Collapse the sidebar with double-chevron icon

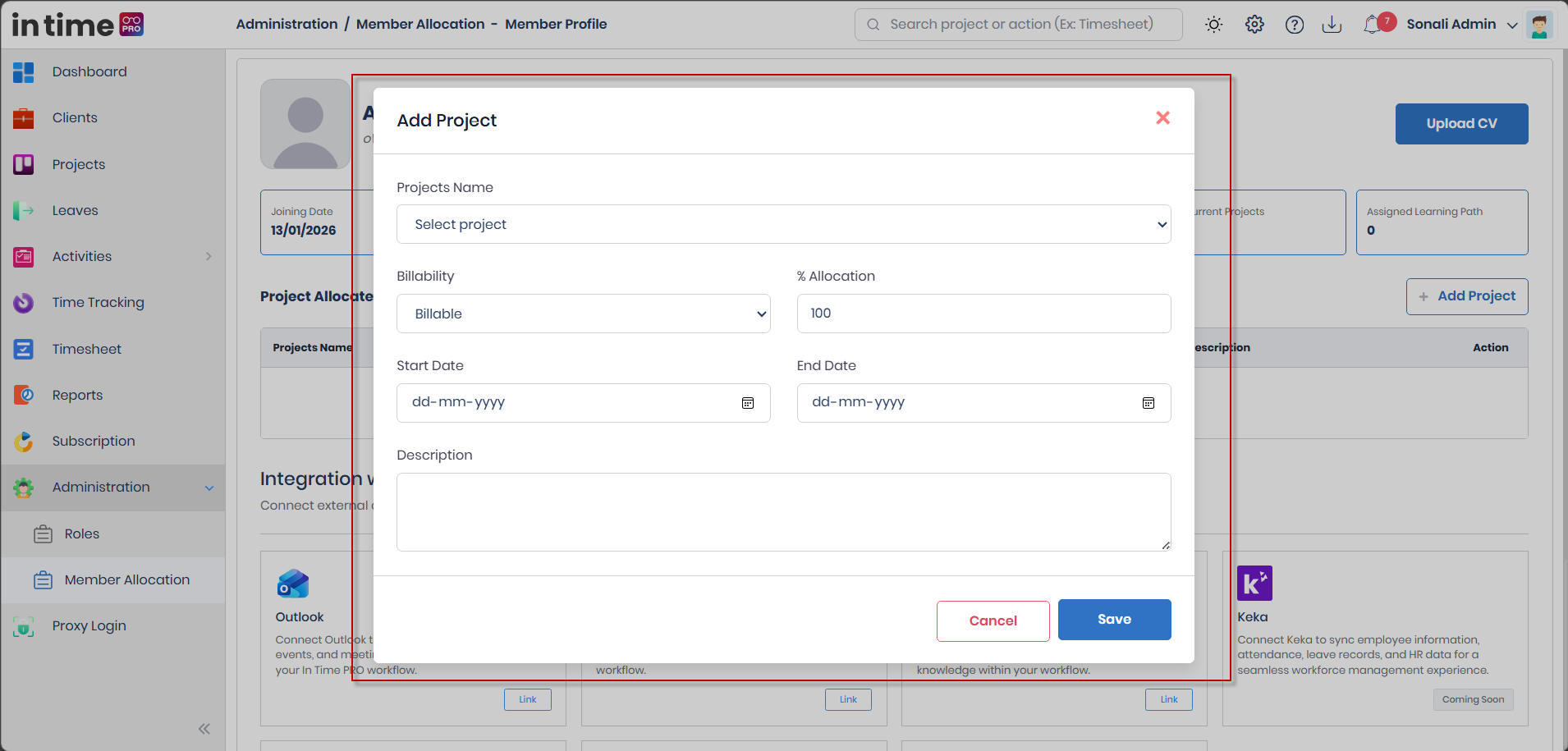pos(204,728)
